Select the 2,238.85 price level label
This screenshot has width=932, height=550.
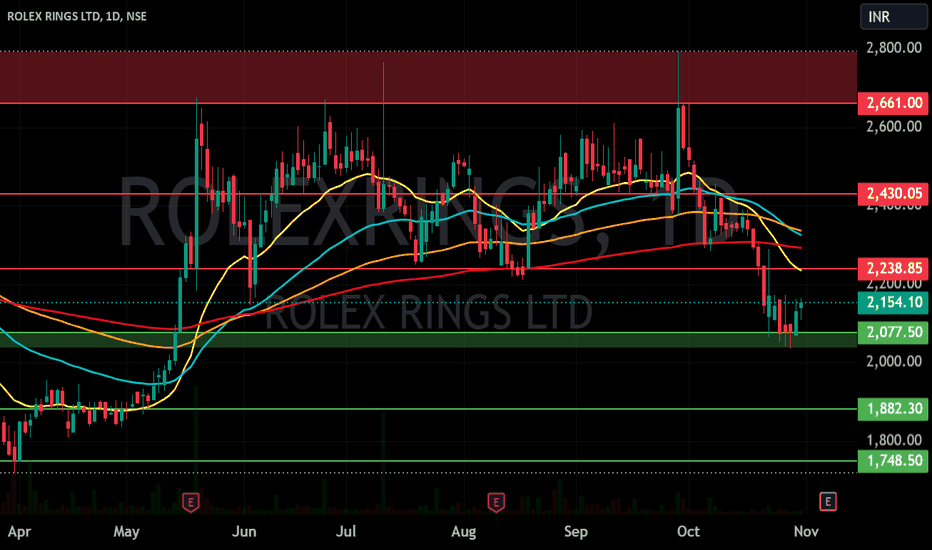click(x=893, y=269)
